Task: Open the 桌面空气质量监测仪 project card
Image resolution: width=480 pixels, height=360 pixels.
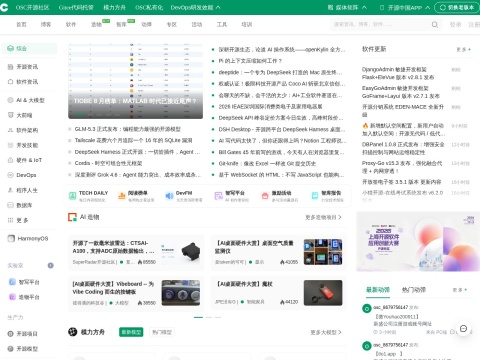Action: (x=278, y=252)
